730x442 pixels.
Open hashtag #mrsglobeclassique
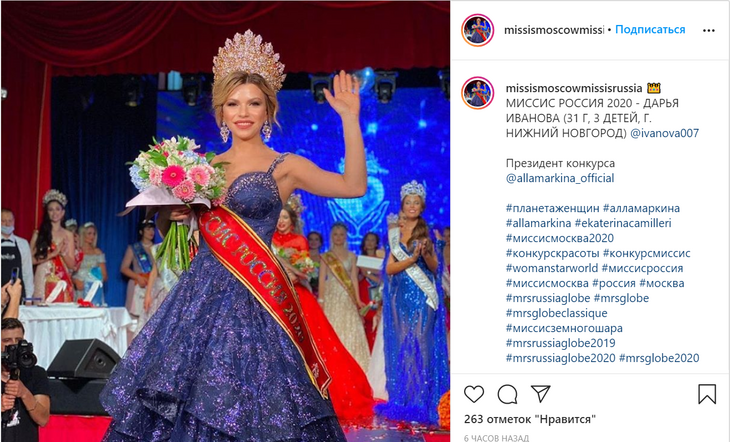[x=556, y=313]
